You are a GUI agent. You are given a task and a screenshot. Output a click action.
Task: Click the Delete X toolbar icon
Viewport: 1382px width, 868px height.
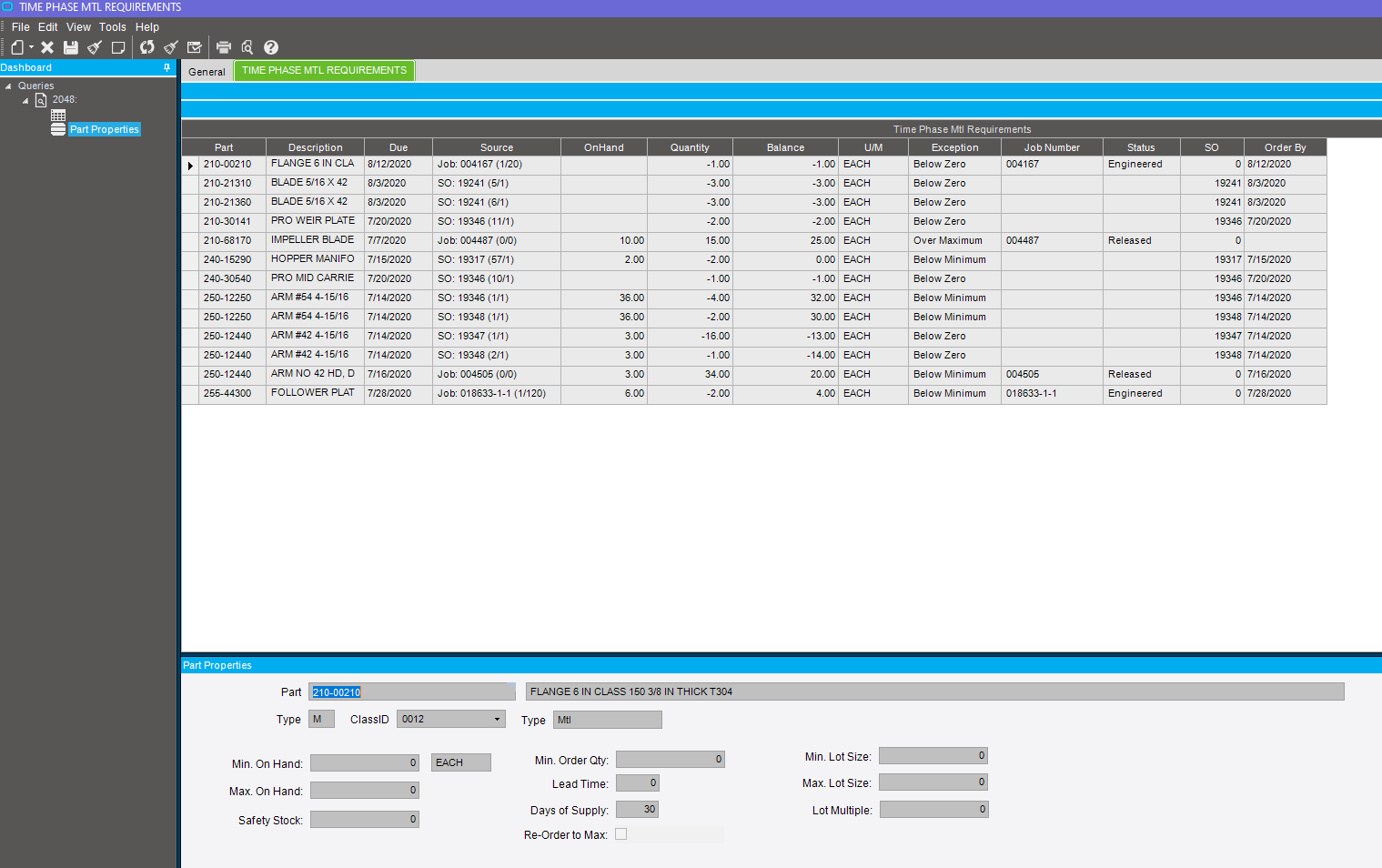(x=47, y=47)
